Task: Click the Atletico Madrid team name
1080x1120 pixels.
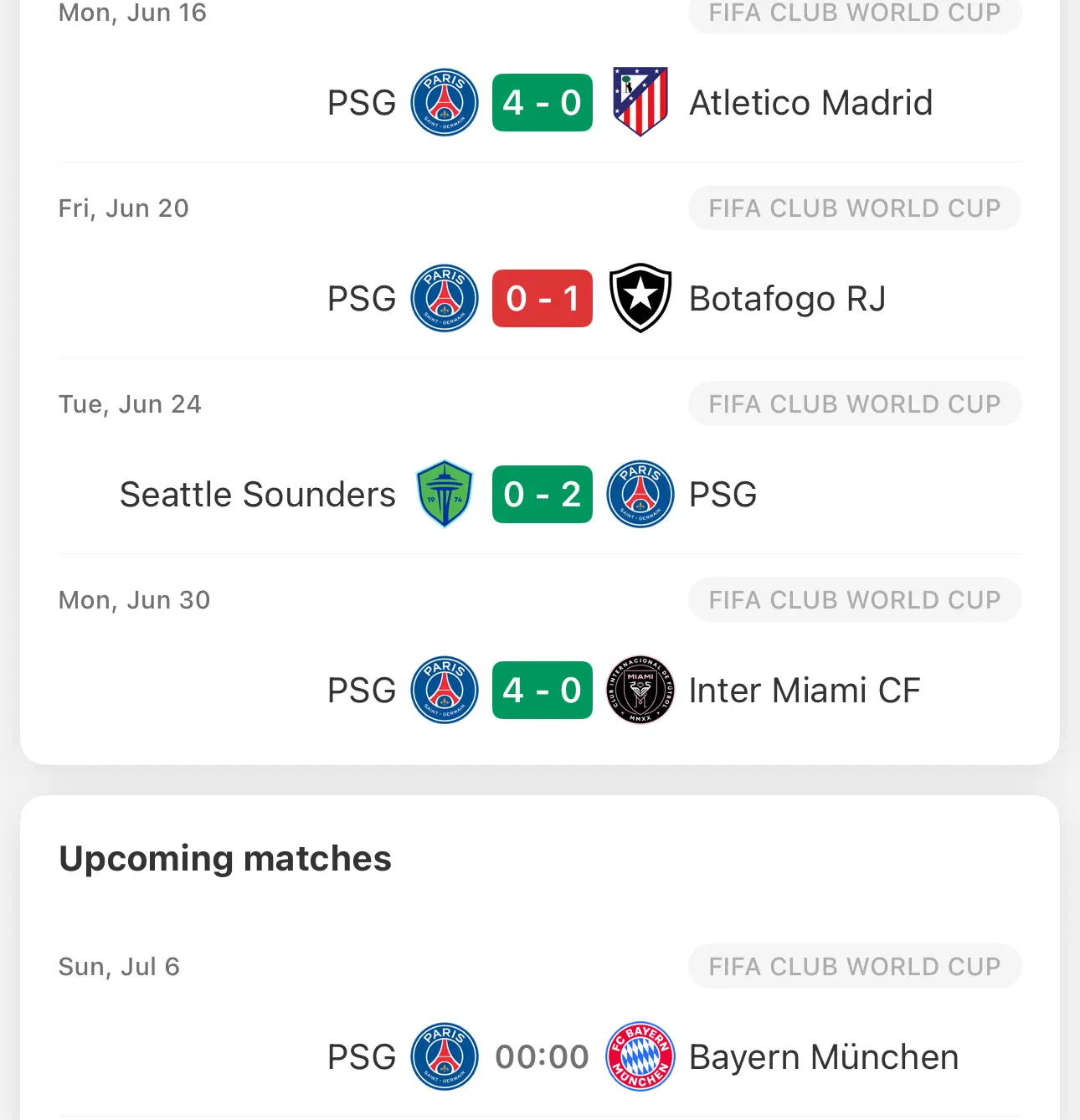Action: [x=810, y=103]
